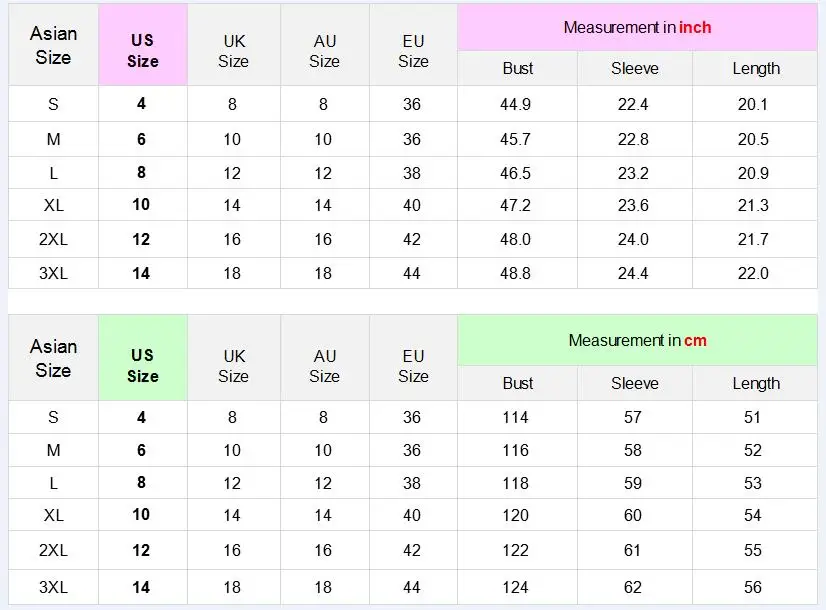The height and width of the screenshot is (610, 826).
Task: Select the Length header in inch table
Action: point(756,68)
